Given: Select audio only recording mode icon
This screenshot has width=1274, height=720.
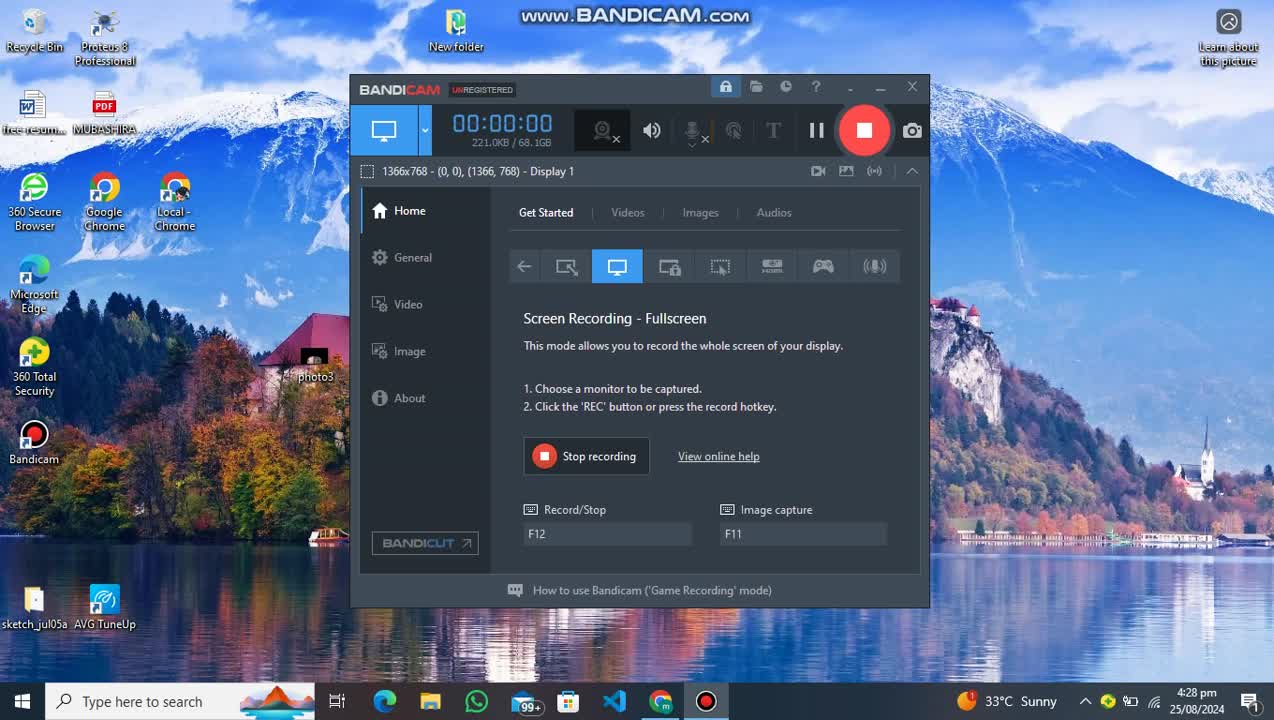Looking at the screenshot, I should pyautogui.click(x=875, y=266).
